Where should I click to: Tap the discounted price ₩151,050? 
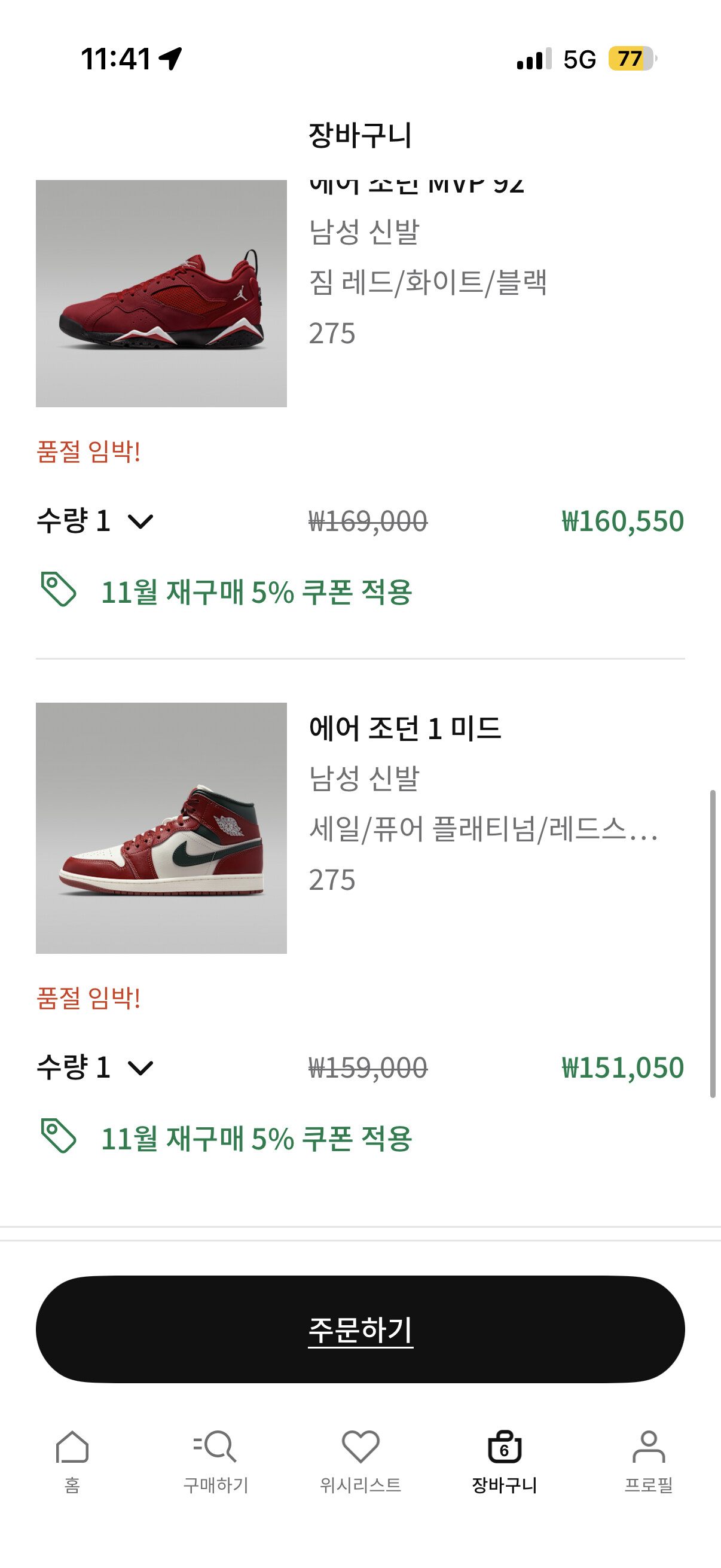point(622,1067)
